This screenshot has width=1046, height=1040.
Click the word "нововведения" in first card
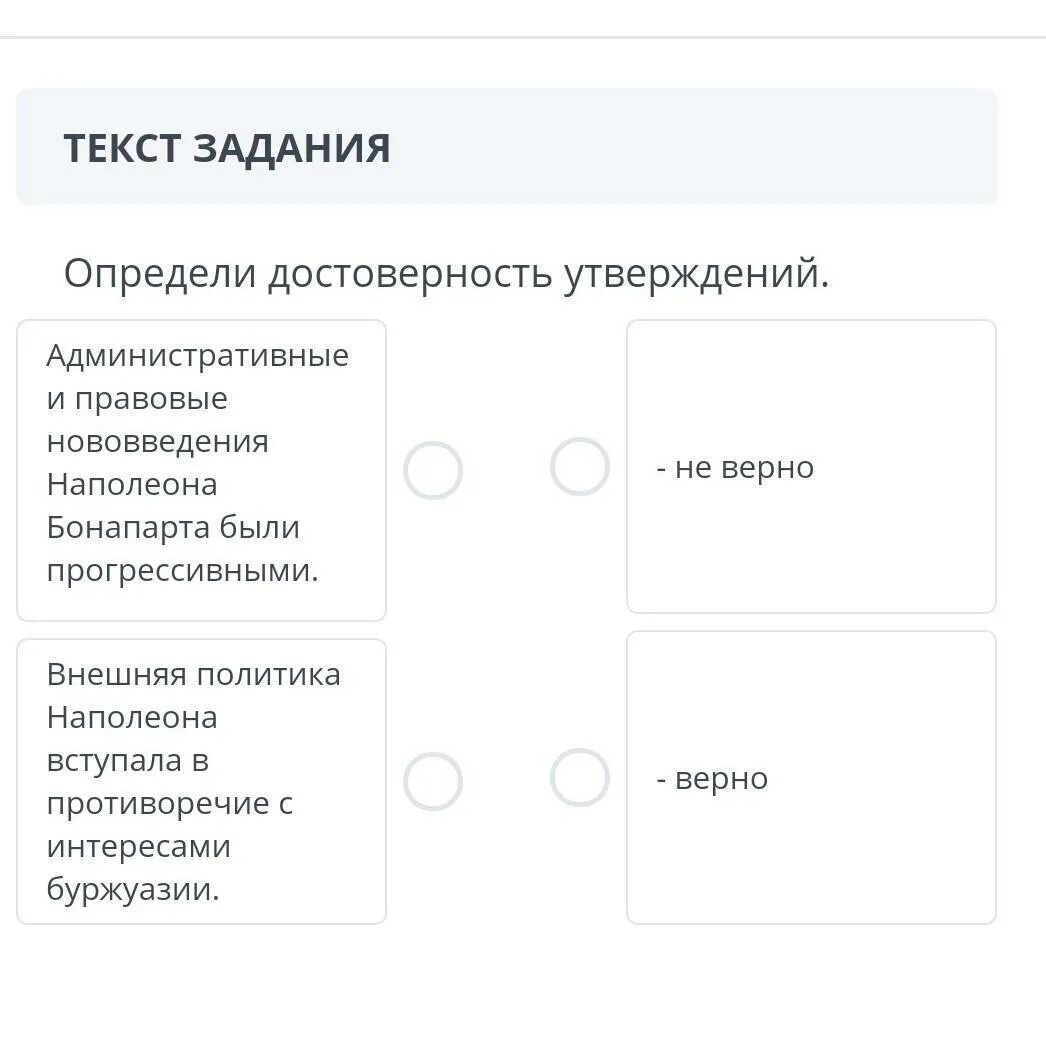click(158, 441)
